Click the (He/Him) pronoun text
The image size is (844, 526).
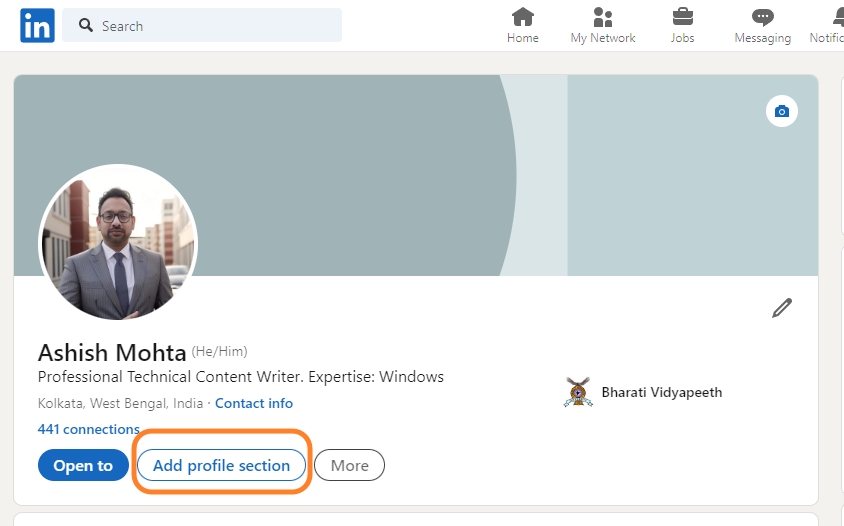click(x=220, y=352)
